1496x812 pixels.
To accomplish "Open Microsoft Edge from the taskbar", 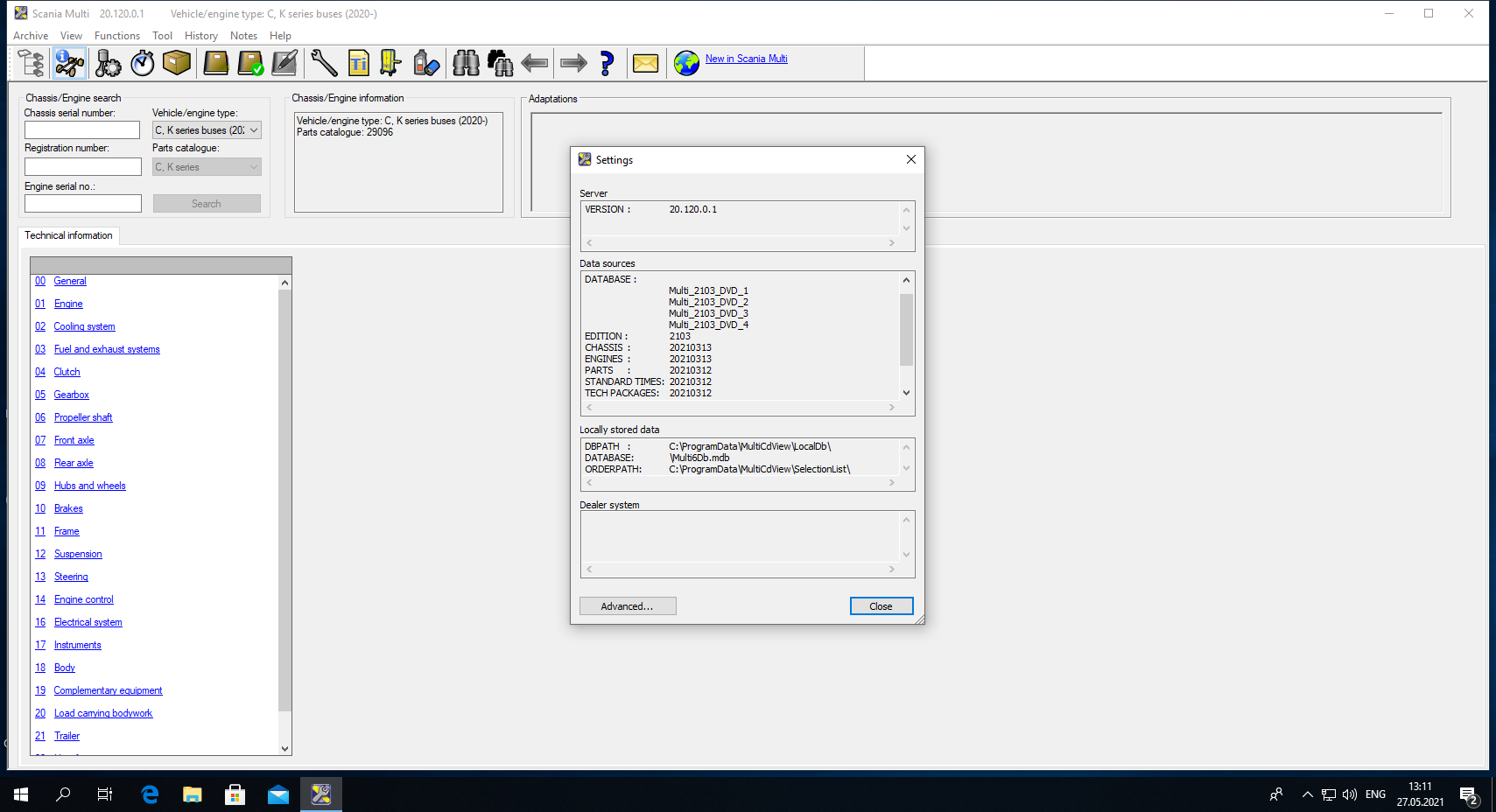I will [x=150, y=794].
